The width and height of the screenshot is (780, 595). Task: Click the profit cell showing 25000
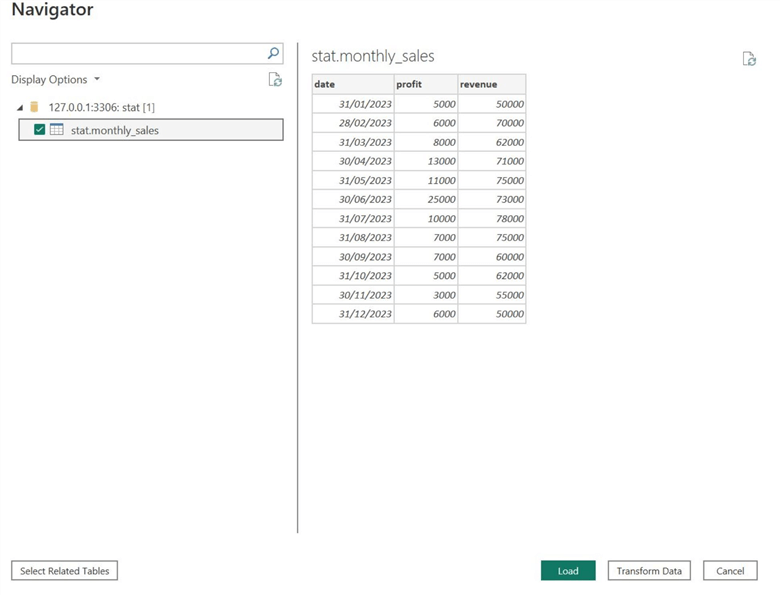pos(441,200)
